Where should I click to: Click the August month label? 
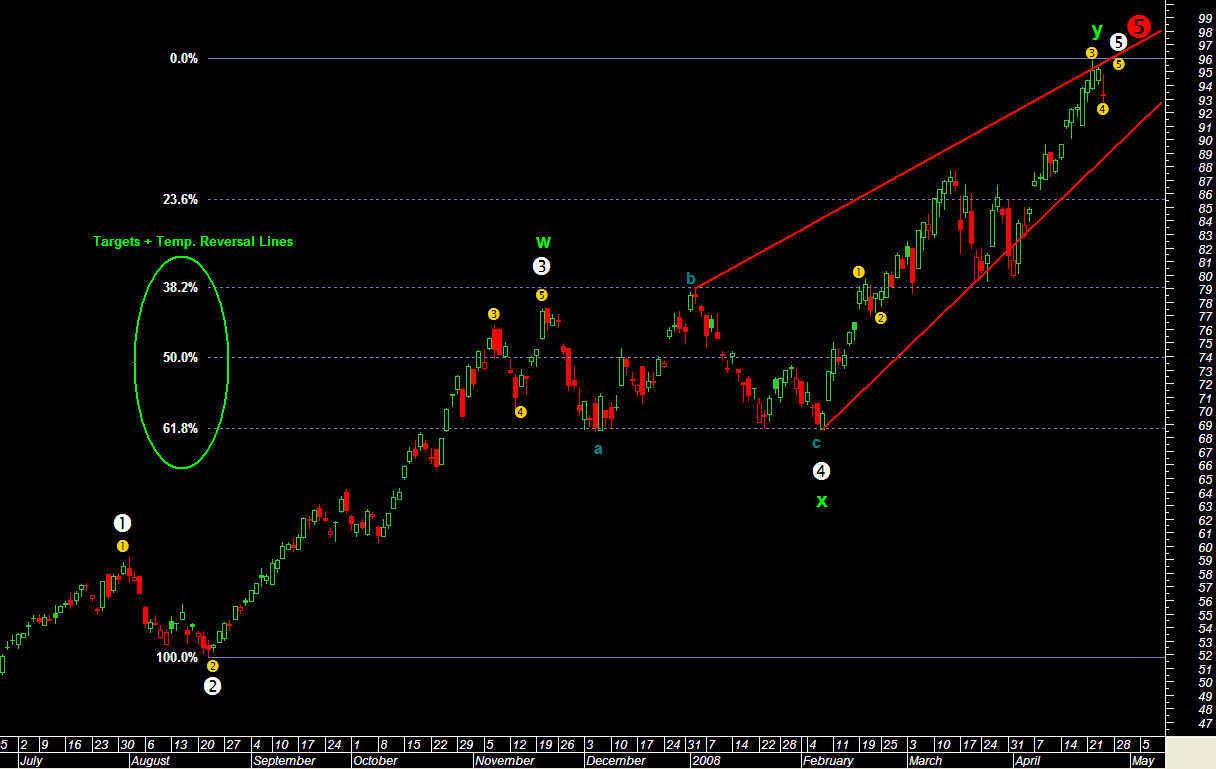tap(152, 761)
